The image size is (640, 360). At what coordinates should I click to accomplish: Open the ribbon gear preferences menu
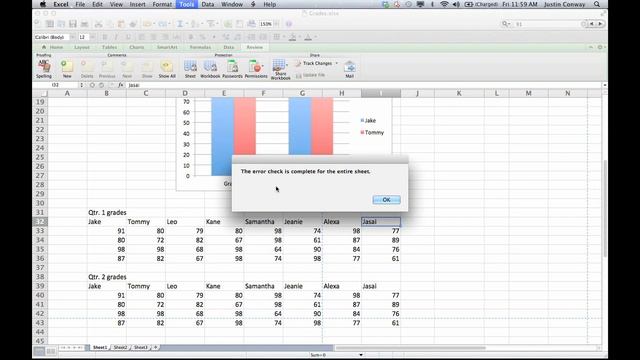pyautogui.click(x=600, y=47)
